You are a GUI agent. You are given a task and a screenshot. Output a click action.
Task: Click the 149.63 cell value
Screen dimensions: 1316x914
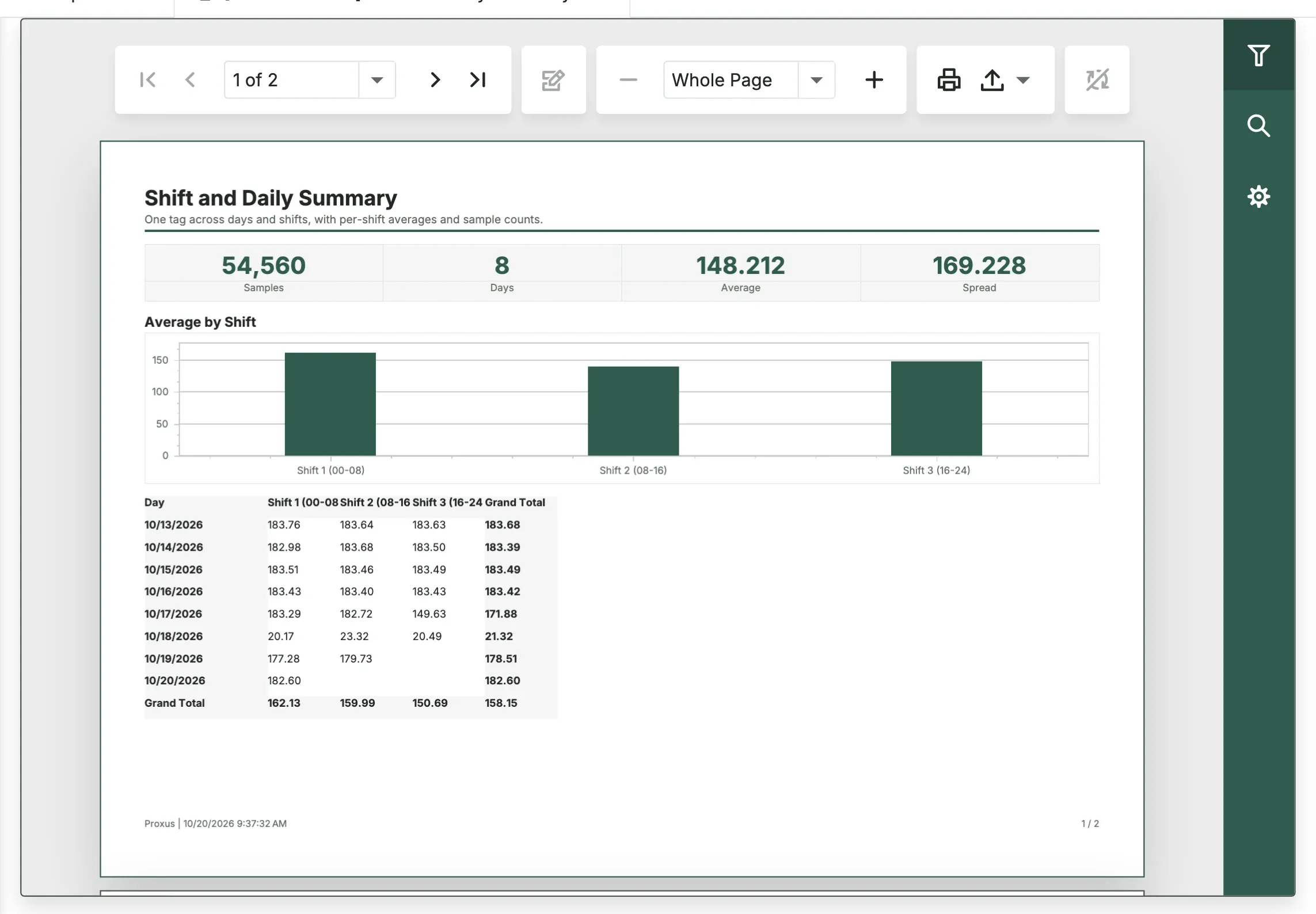pos(429,614)
